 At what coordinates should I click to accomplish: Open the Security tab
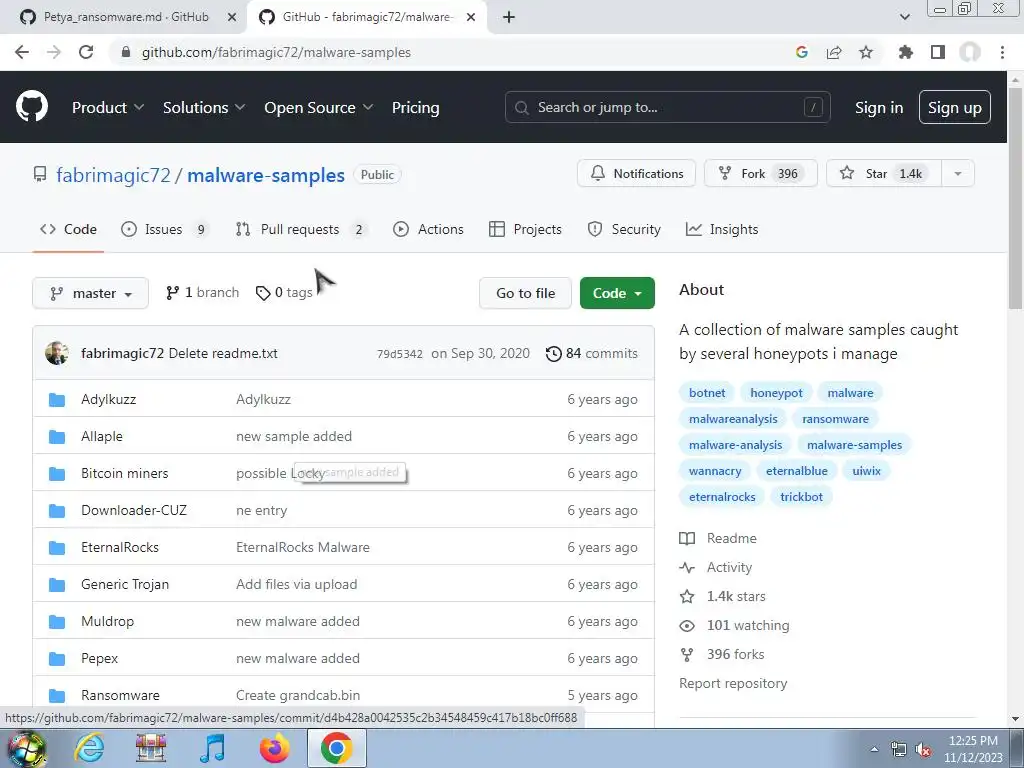click(x=624, y=229)
